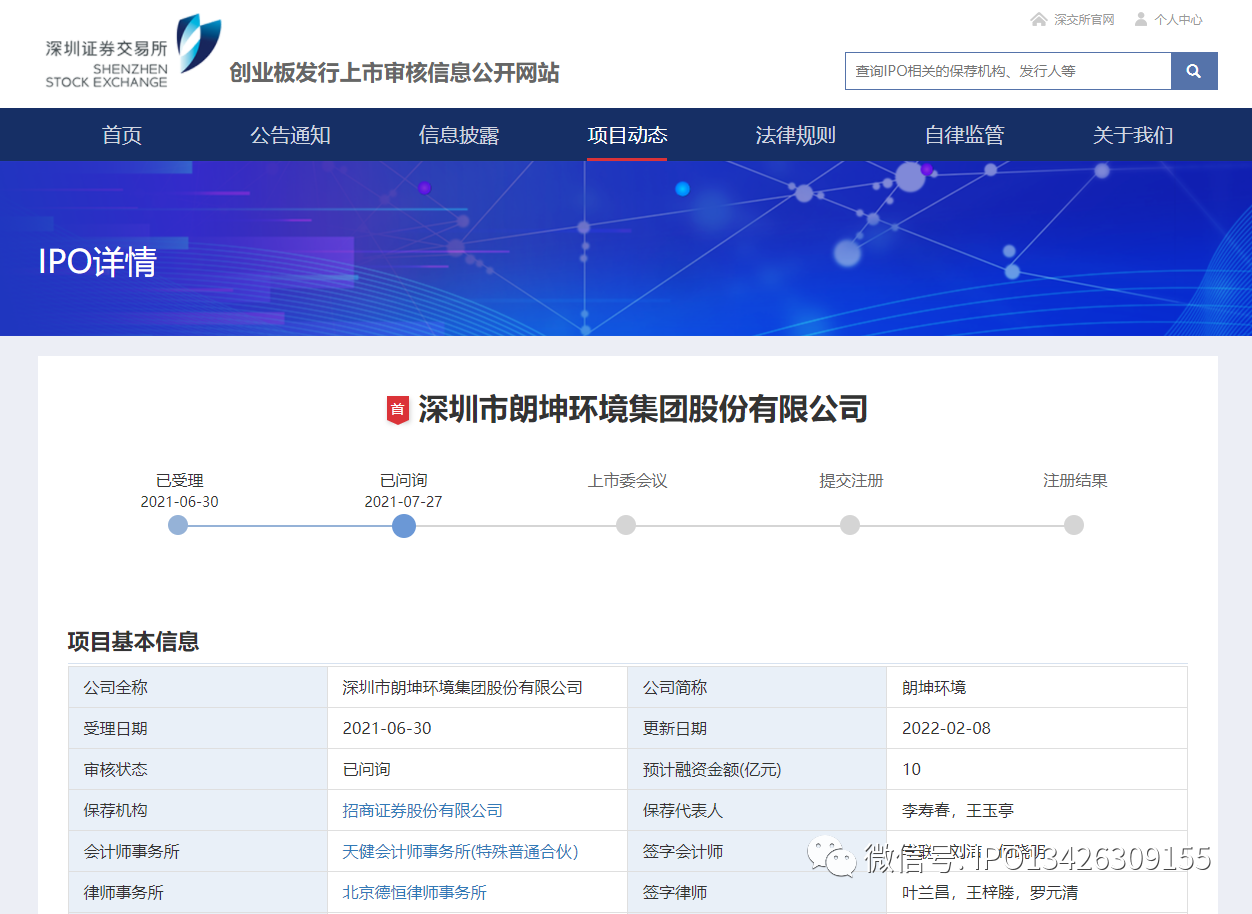Go to 法律规则 navigation tab
This screenshot has height=914, width=1252.
tap(795, 135)
